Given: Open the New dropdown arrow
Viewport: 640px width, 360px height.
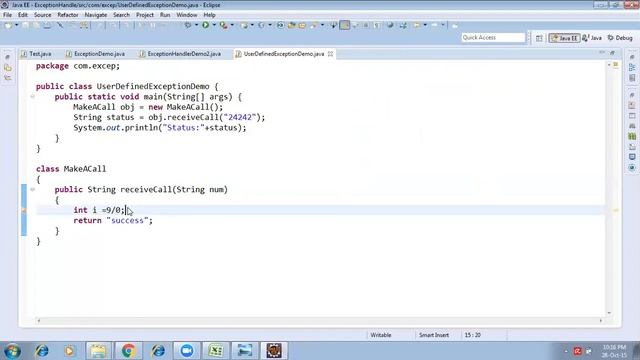Looking at the screenshot, I should point(17,25).
